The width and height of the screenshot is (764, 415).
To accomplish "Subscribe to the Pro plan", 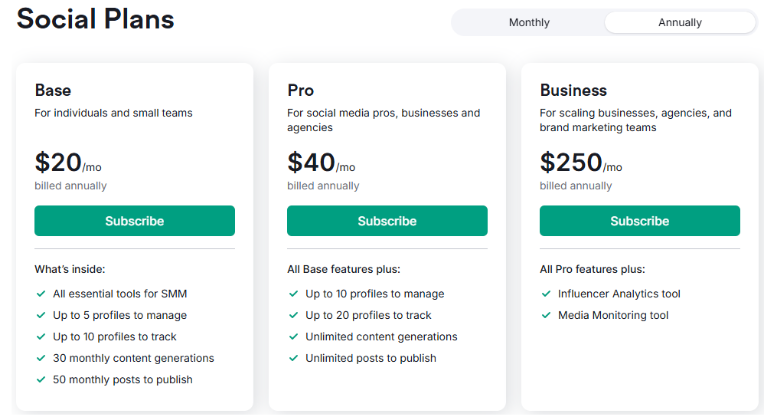I will [x=387, y=221].
